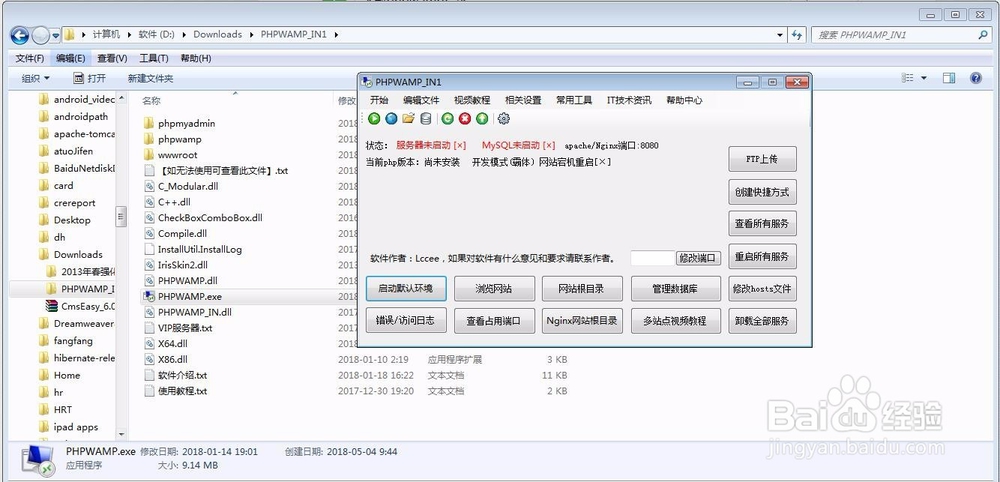
Task: Click the phpmyadmin folder icon
Action: coord(149,123)
